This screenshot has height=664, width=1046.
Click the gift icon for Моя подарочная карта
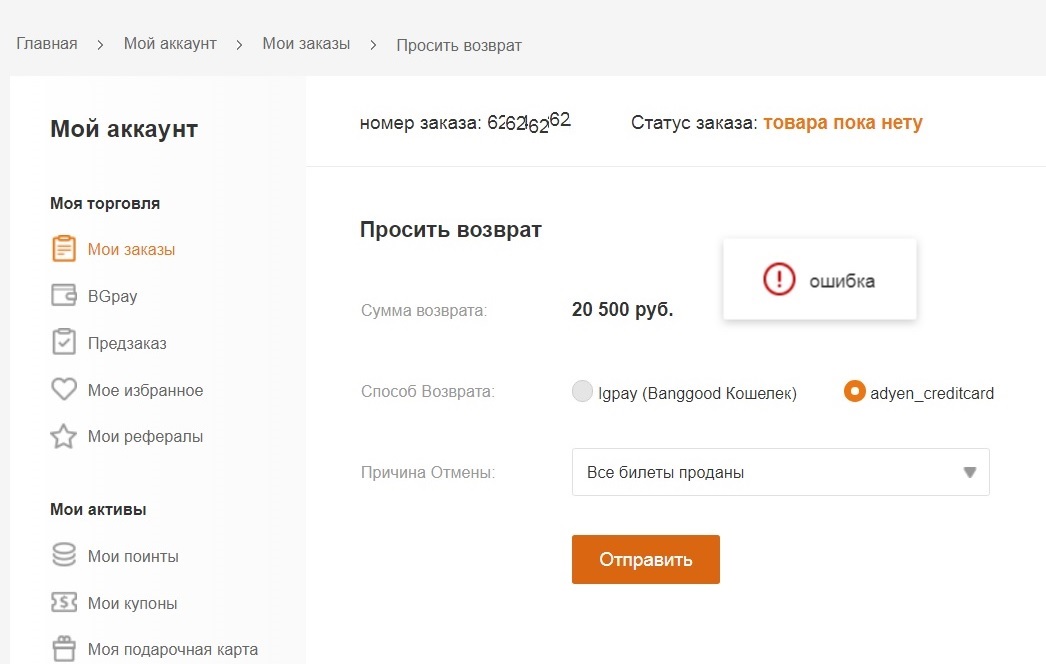click(64, 649)
